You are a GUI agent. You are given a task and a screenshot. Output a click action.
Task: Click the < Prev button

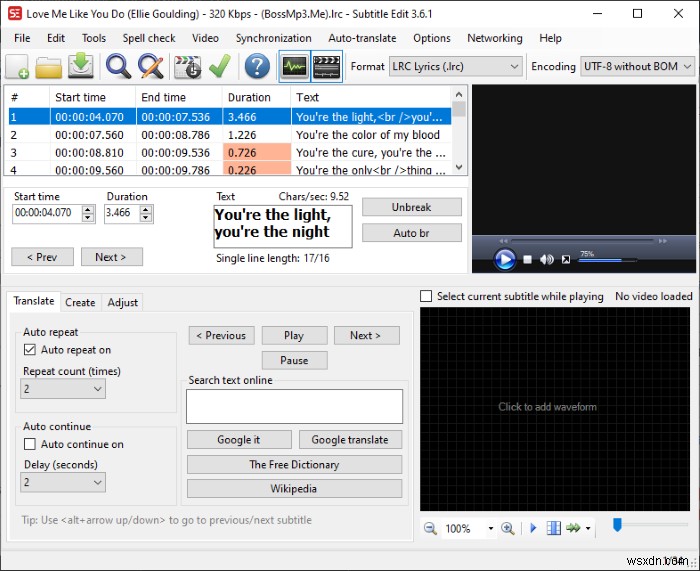coord(42,257)
